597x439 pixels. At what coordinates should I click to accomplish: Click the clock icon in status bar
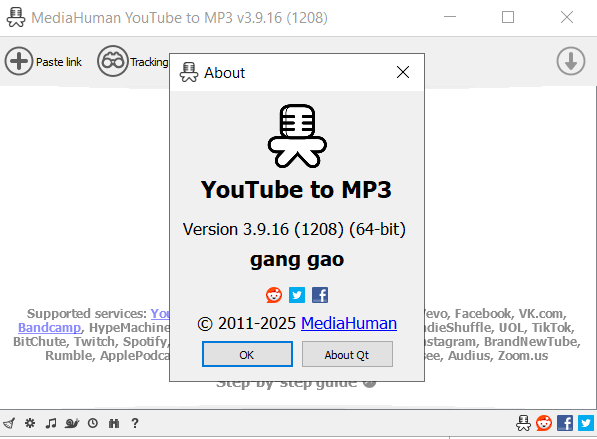coord(93,423)
